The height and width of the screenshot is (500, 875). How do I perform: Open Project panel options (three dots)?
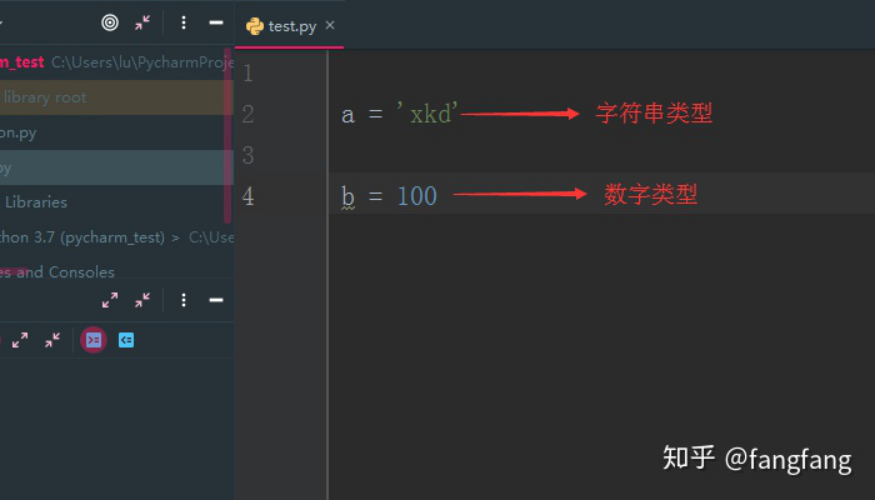pyautogui.click(x=183, y=22)
